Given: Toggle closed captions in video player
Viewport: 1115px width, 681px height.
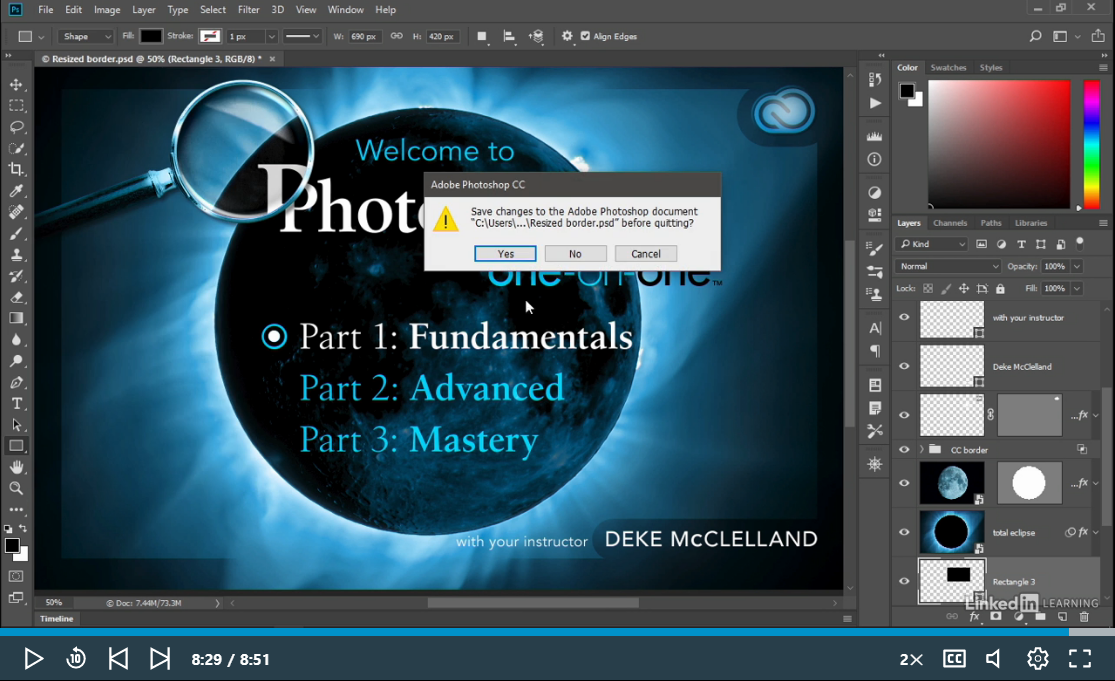Looking at the screenshot, I should (x=954, y=659).
